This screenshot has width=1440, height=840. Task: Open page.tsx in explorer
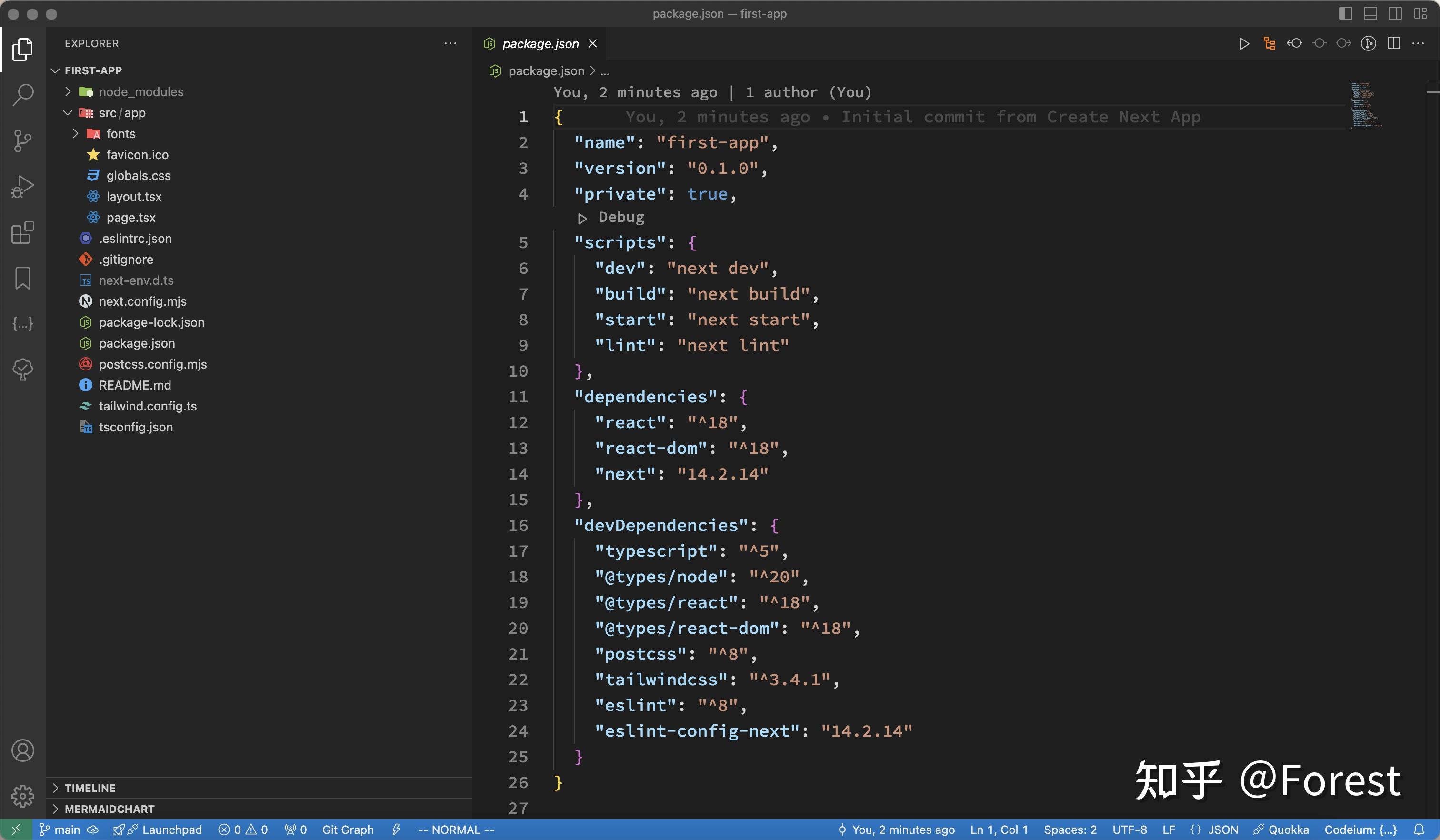coord(131,217)
